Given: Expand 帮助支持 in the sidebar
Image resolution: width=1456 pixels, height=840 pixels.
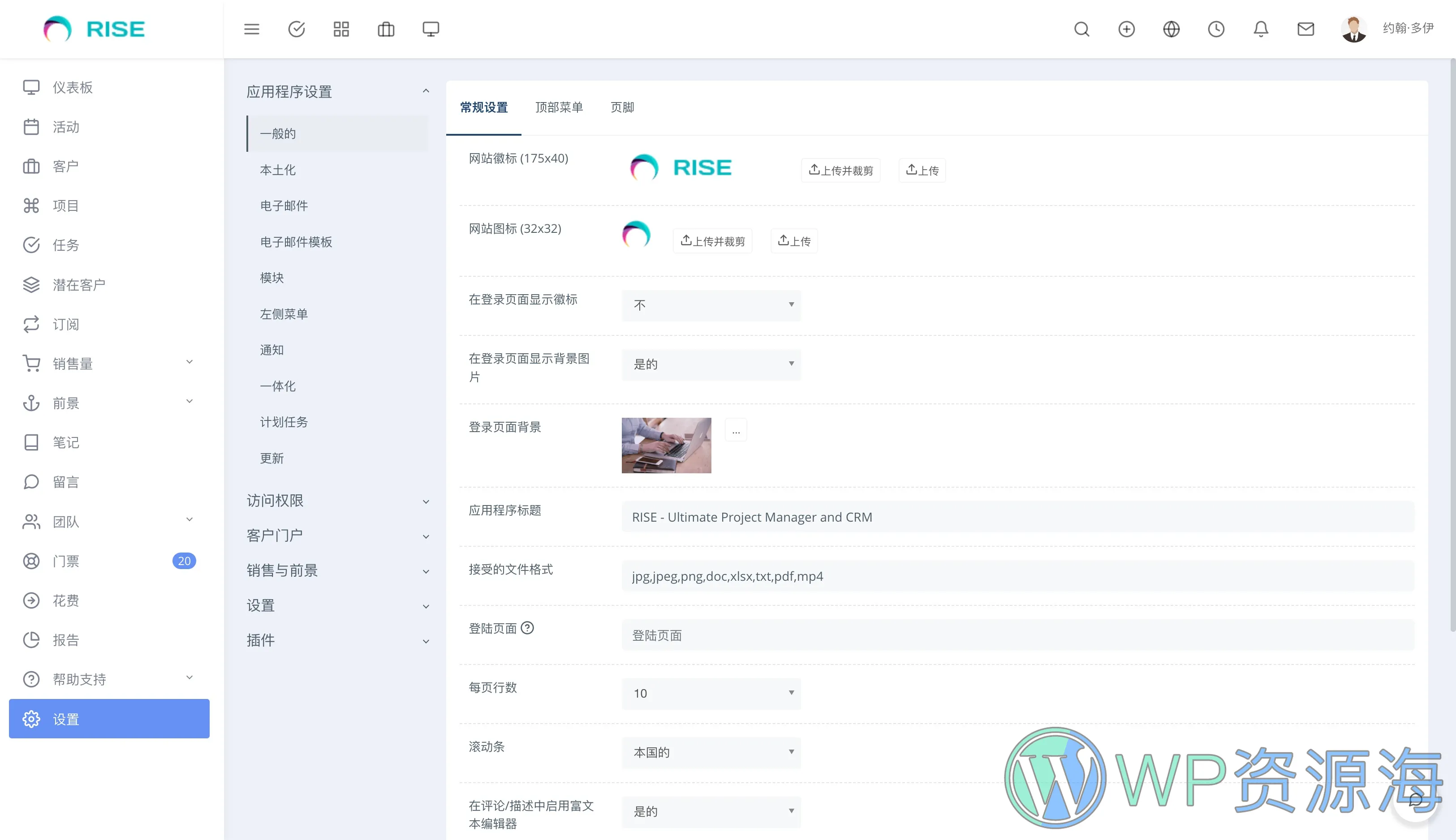Looking at the screenshot, I should [x=109, y=679].
